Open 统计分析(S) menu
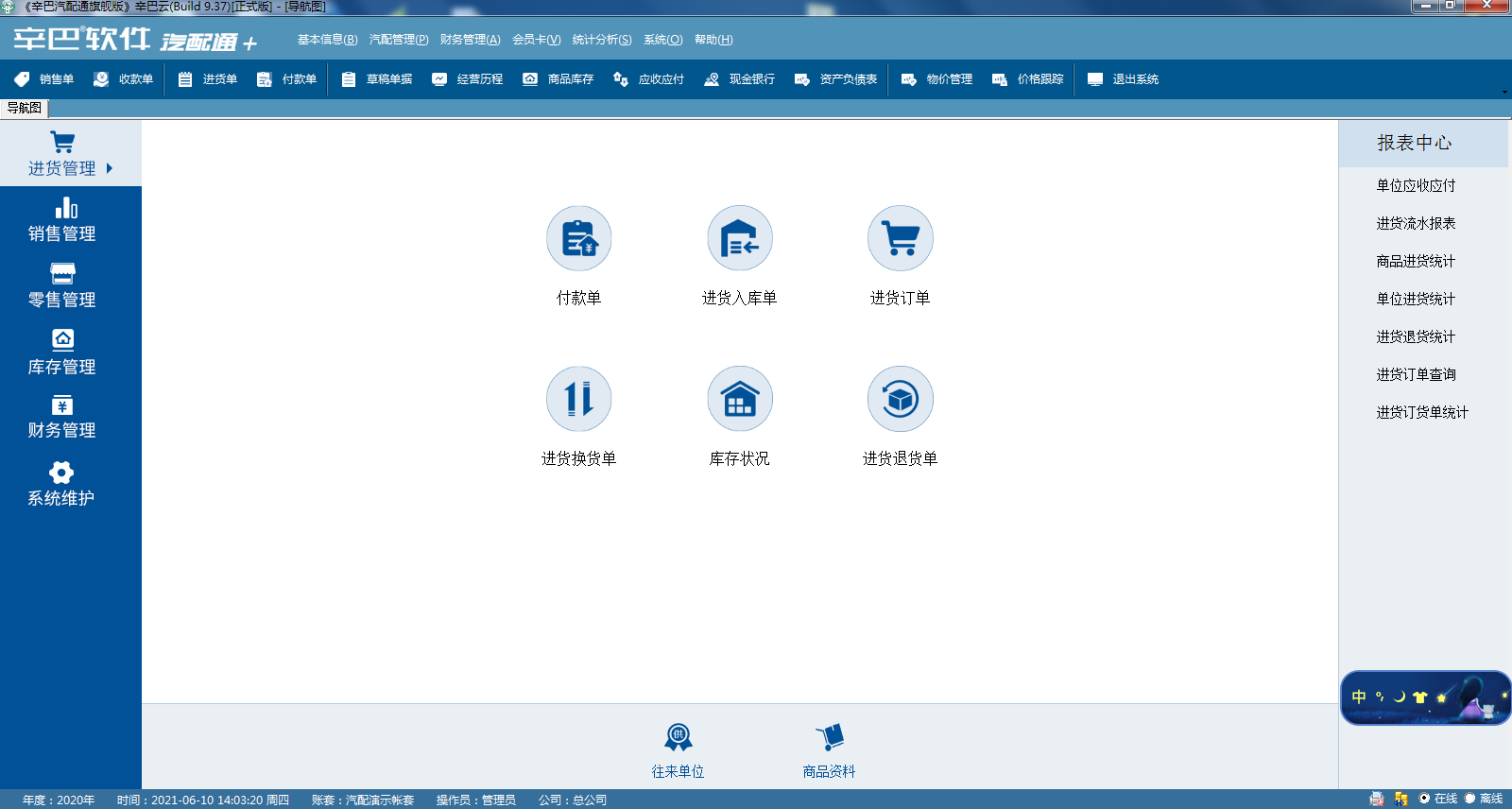The image size is (1512, 809). 602,40
